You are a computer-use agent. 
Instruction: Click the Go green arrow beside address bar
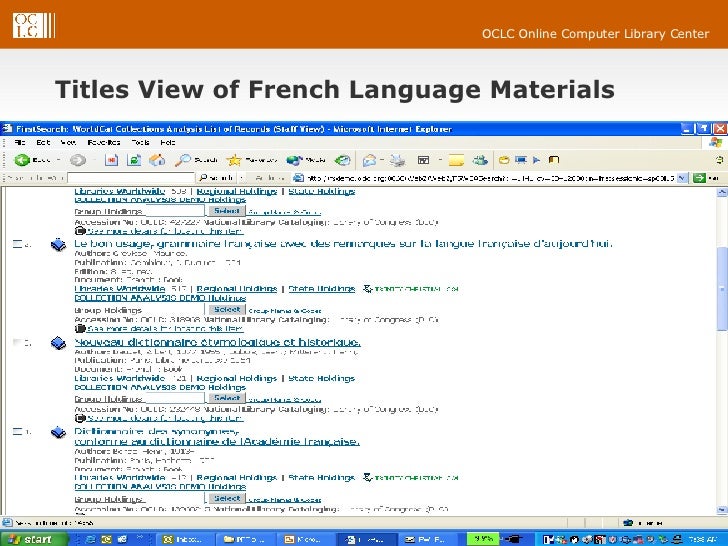[x=699, y=177]
